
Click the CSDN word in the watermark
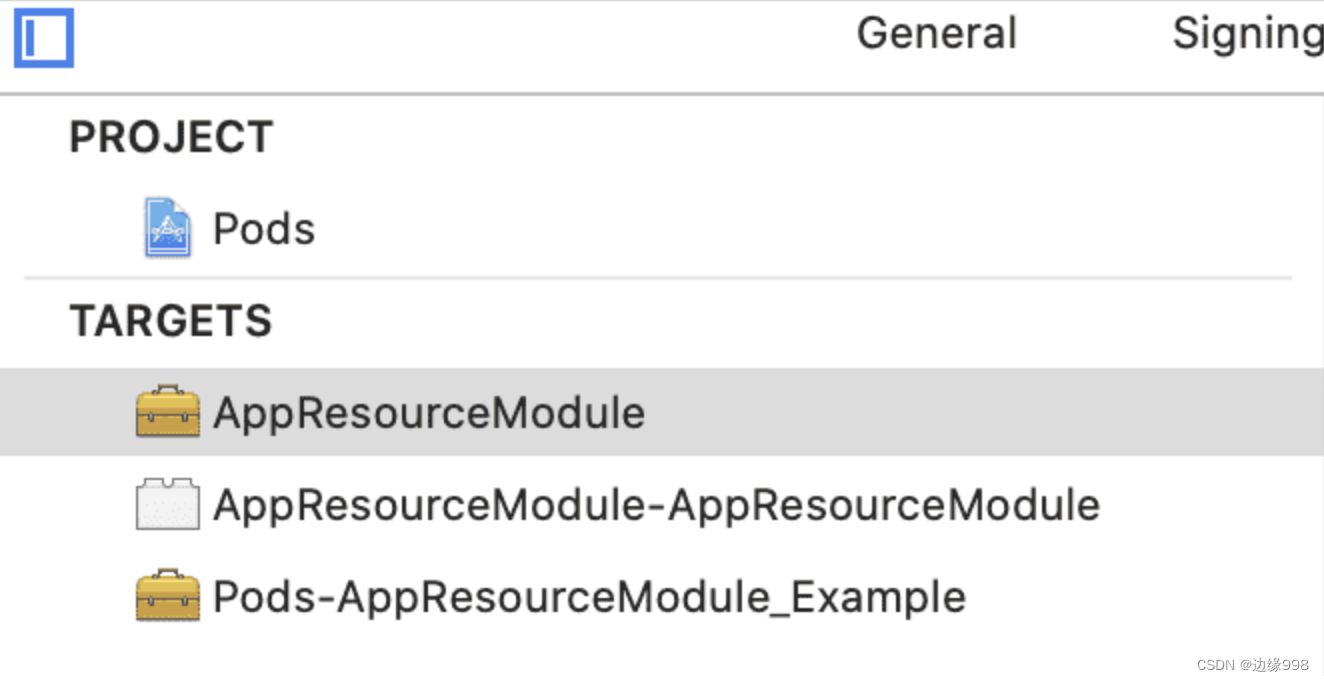click(1216, 665)
